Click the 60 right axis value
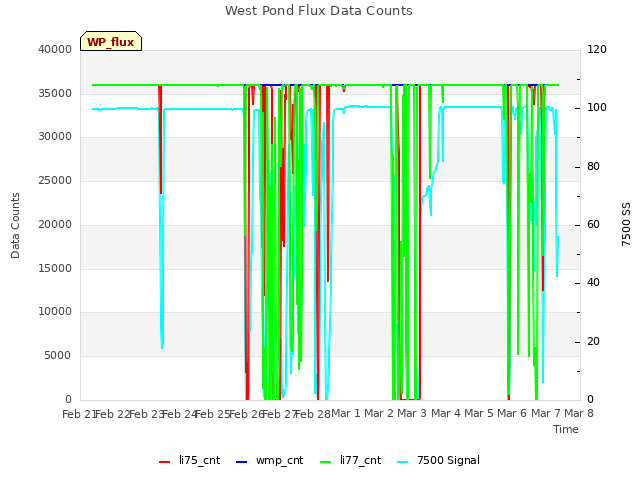 point(593,224)
